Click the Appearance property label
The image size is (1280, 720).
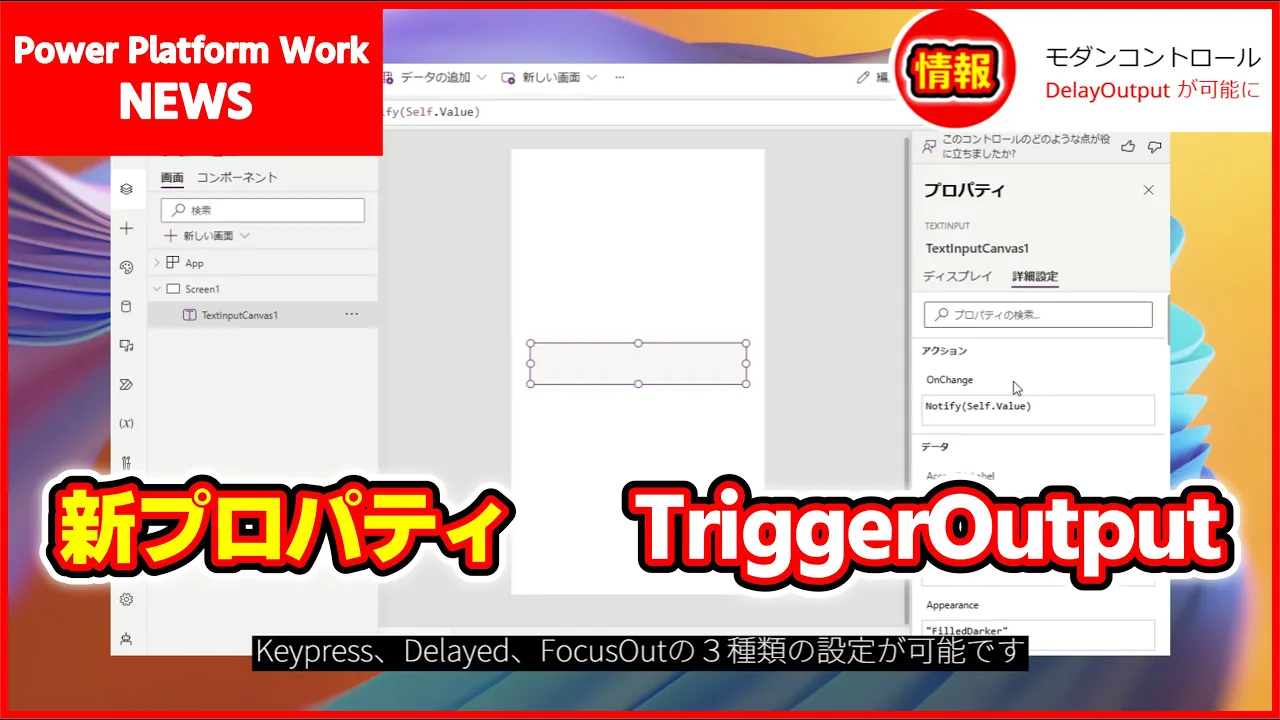tap(952, 605)
